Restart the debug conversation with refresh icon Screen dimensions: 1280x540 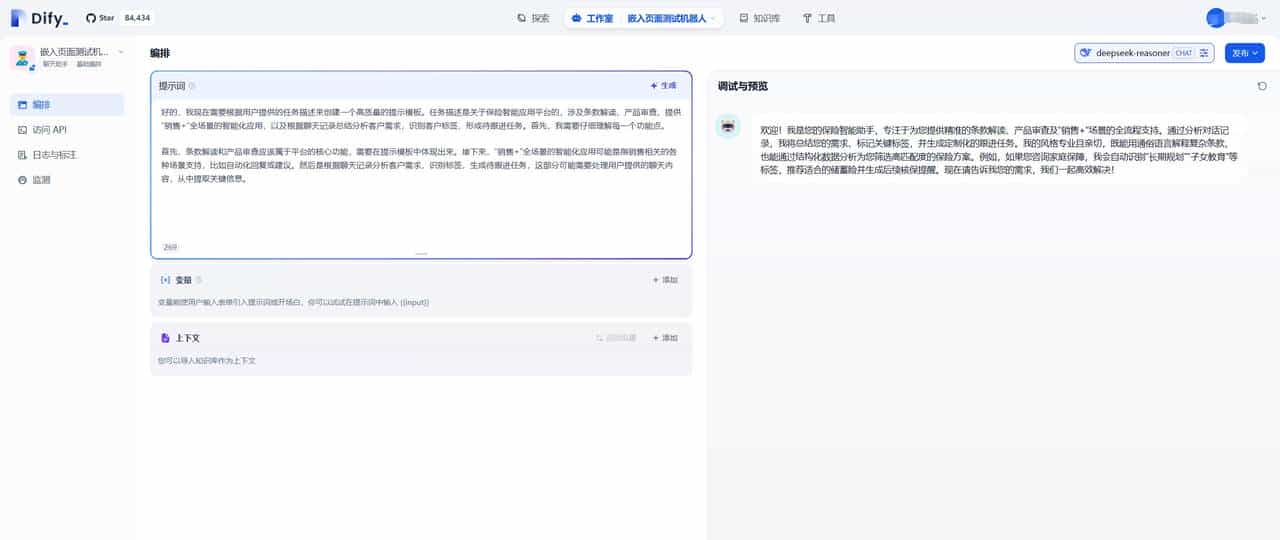tap(1261, 86)
